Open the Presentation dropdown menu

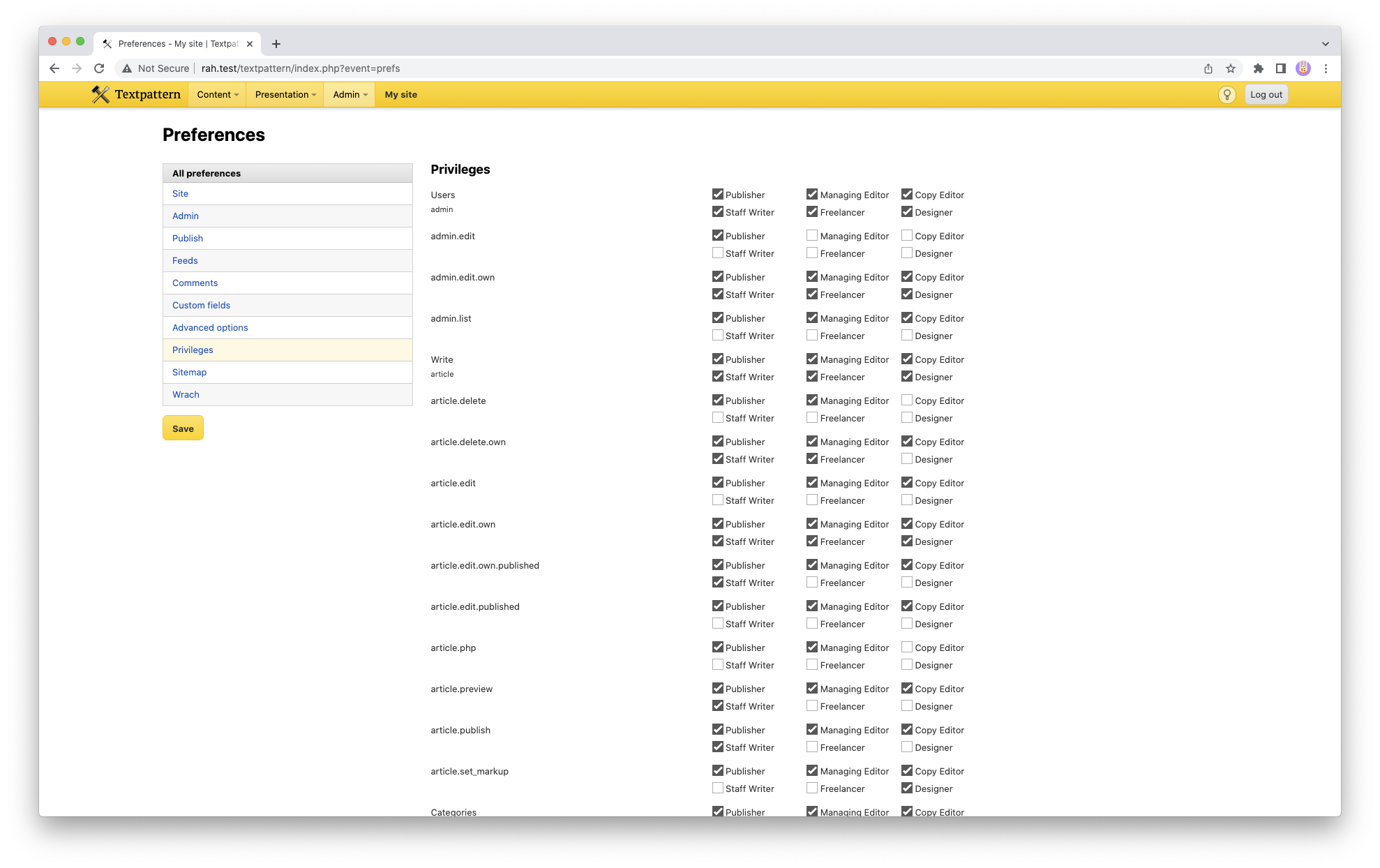click(x=285, y=95)
